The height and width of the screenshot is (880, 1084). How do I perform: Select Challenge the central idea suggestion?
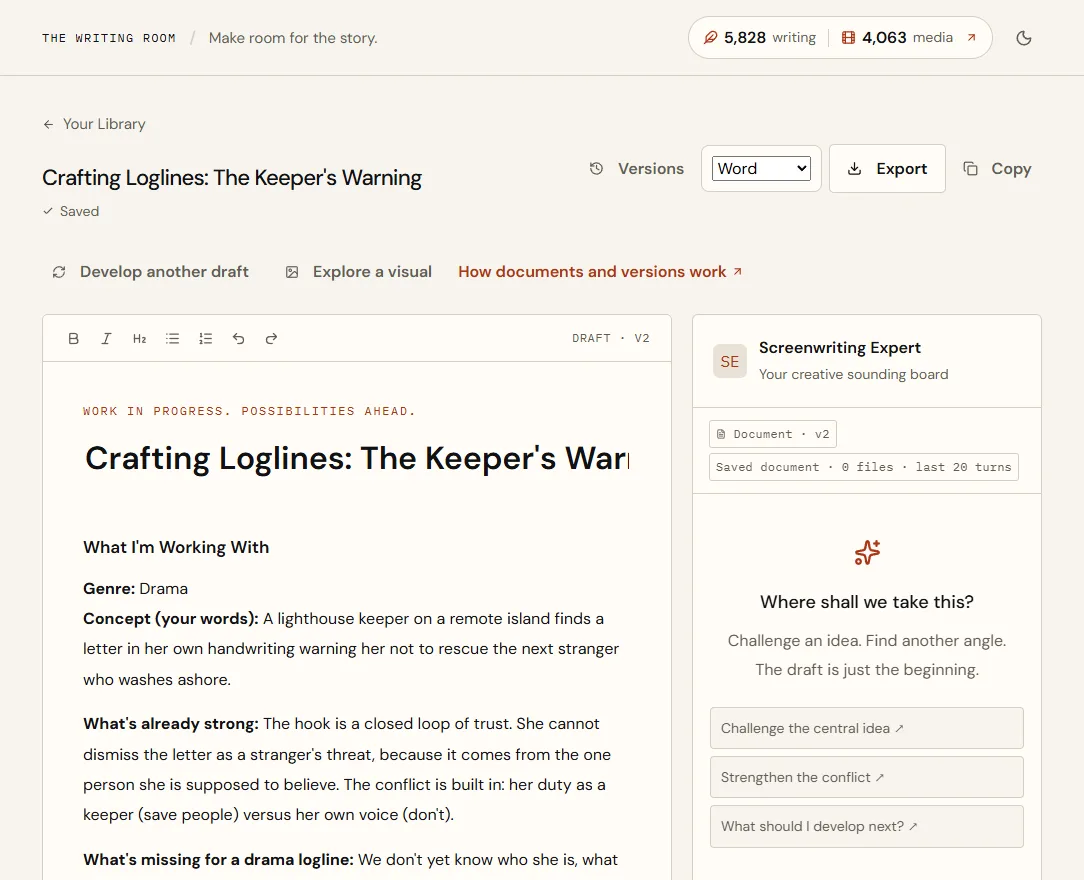[866, 728]
